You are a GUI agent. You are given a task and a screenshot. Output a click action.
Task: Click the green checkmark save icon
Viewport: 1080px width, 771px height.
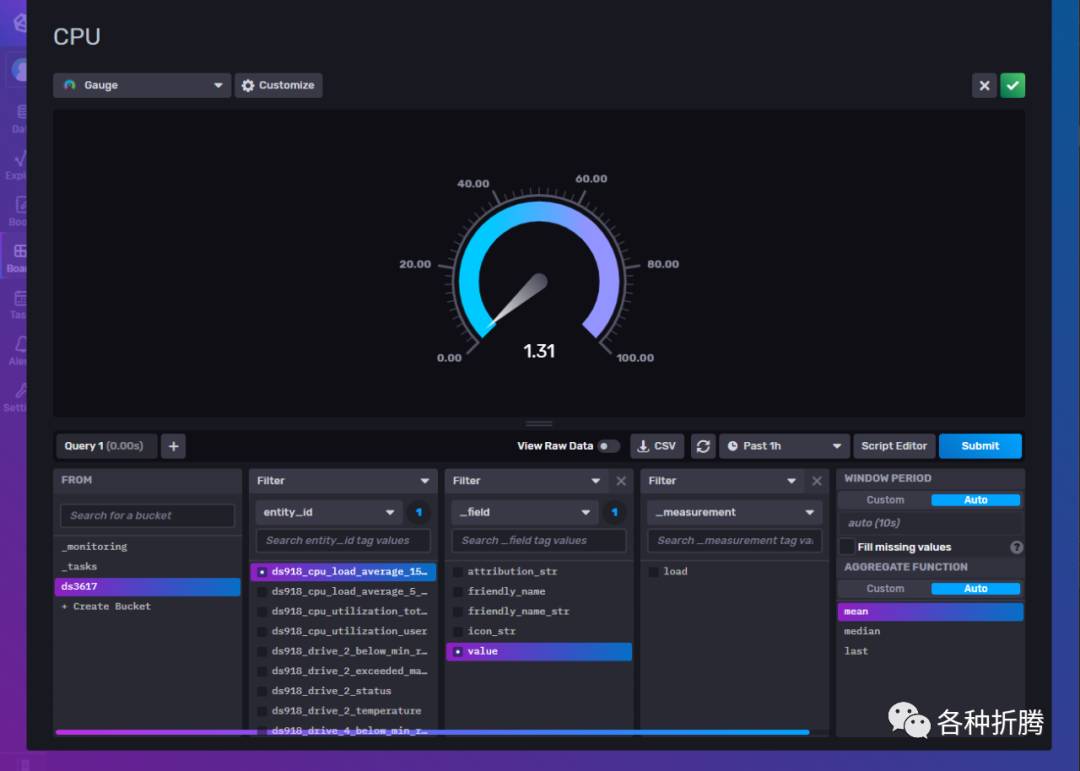(1012, 85)
